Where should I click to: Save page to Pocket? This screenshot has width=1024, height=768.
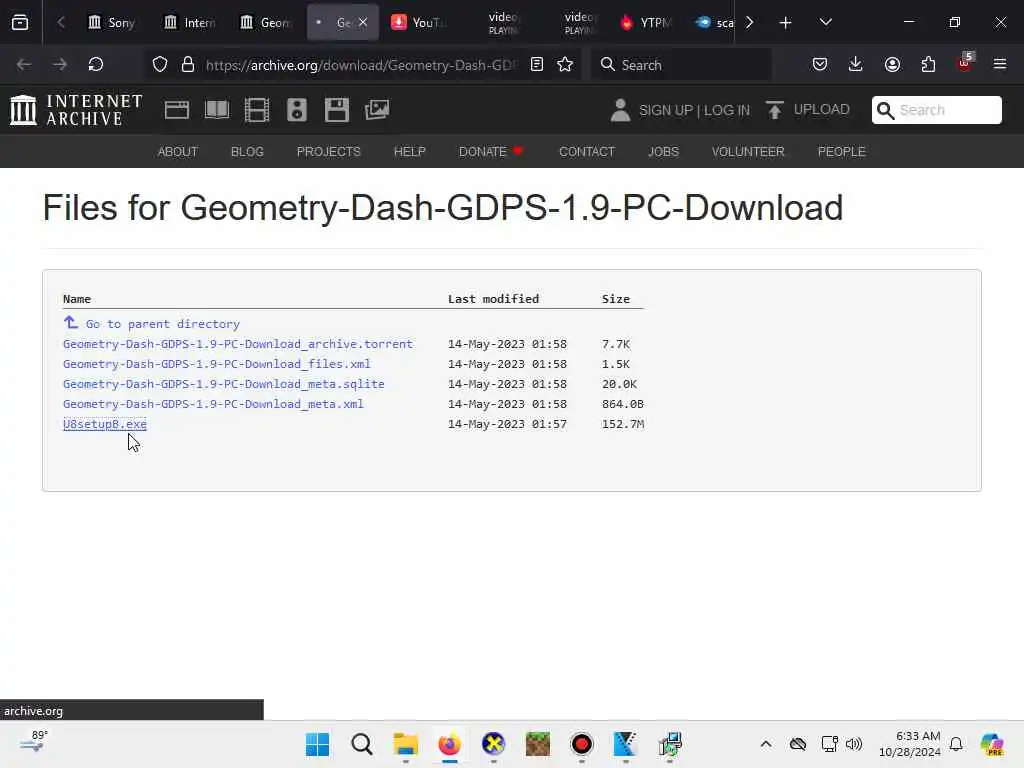coord(820,65)
